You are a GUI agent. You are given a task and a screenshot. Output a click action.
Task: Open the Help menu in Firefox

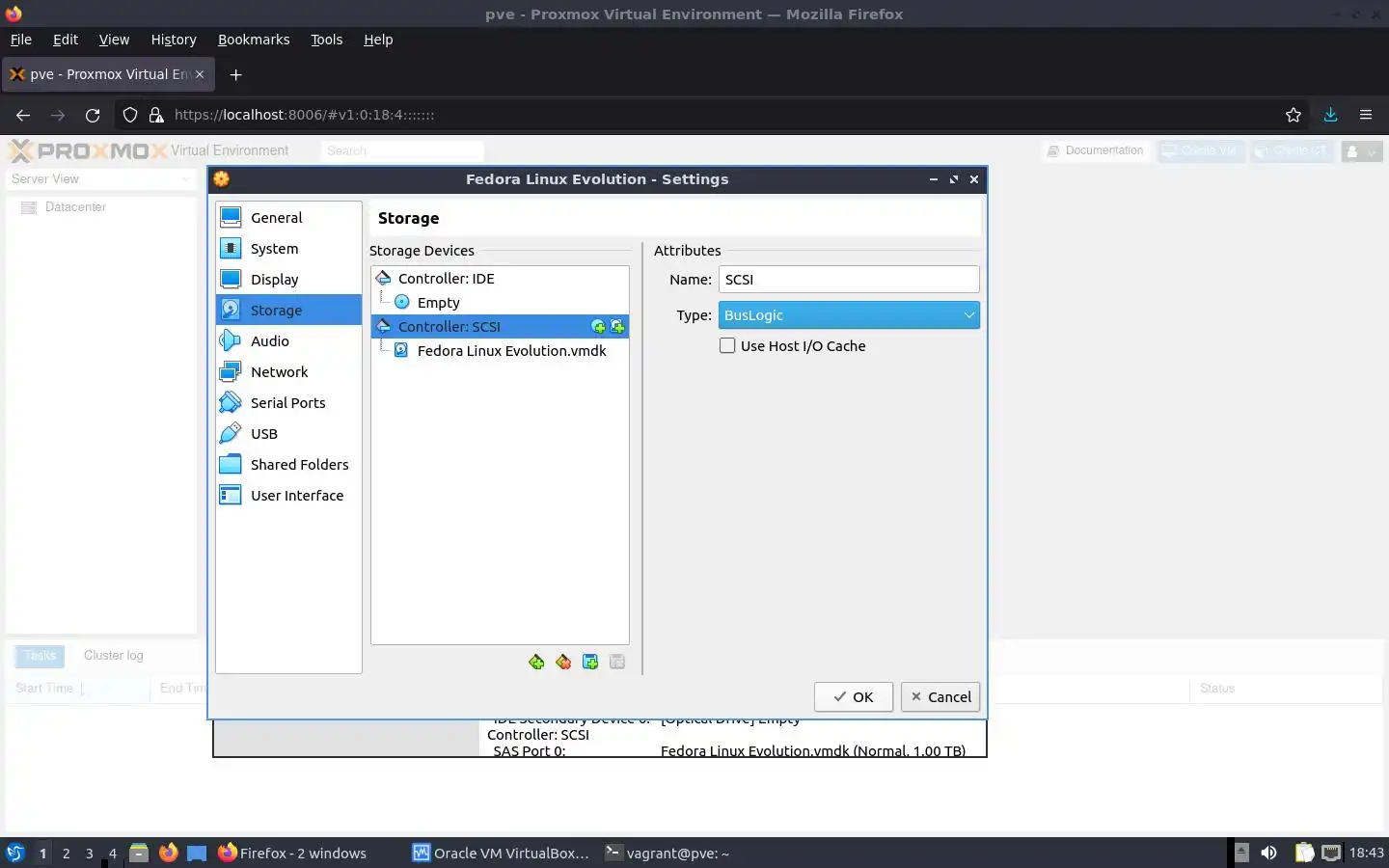click(378, 40)
